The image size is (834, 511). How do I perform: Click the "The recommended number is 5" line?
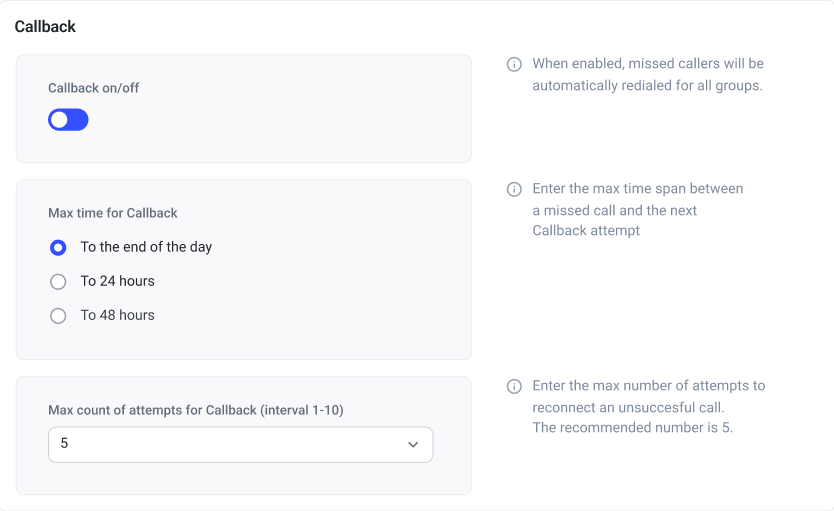pos(631,428)
